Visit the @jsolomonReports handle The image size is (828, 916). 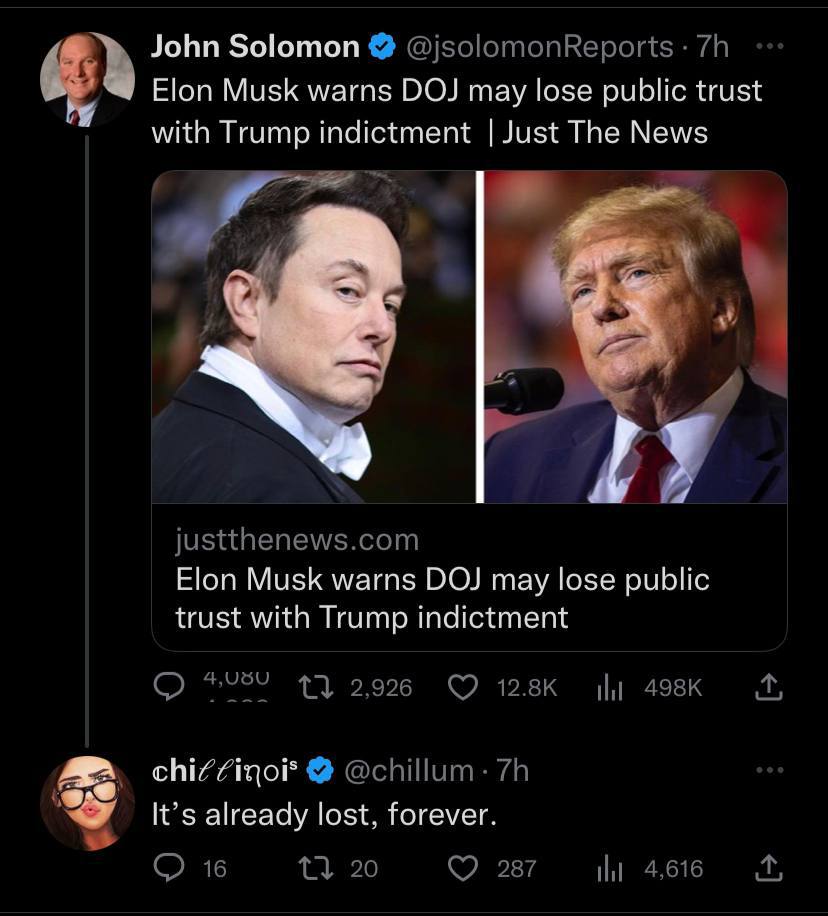(540, 47)
